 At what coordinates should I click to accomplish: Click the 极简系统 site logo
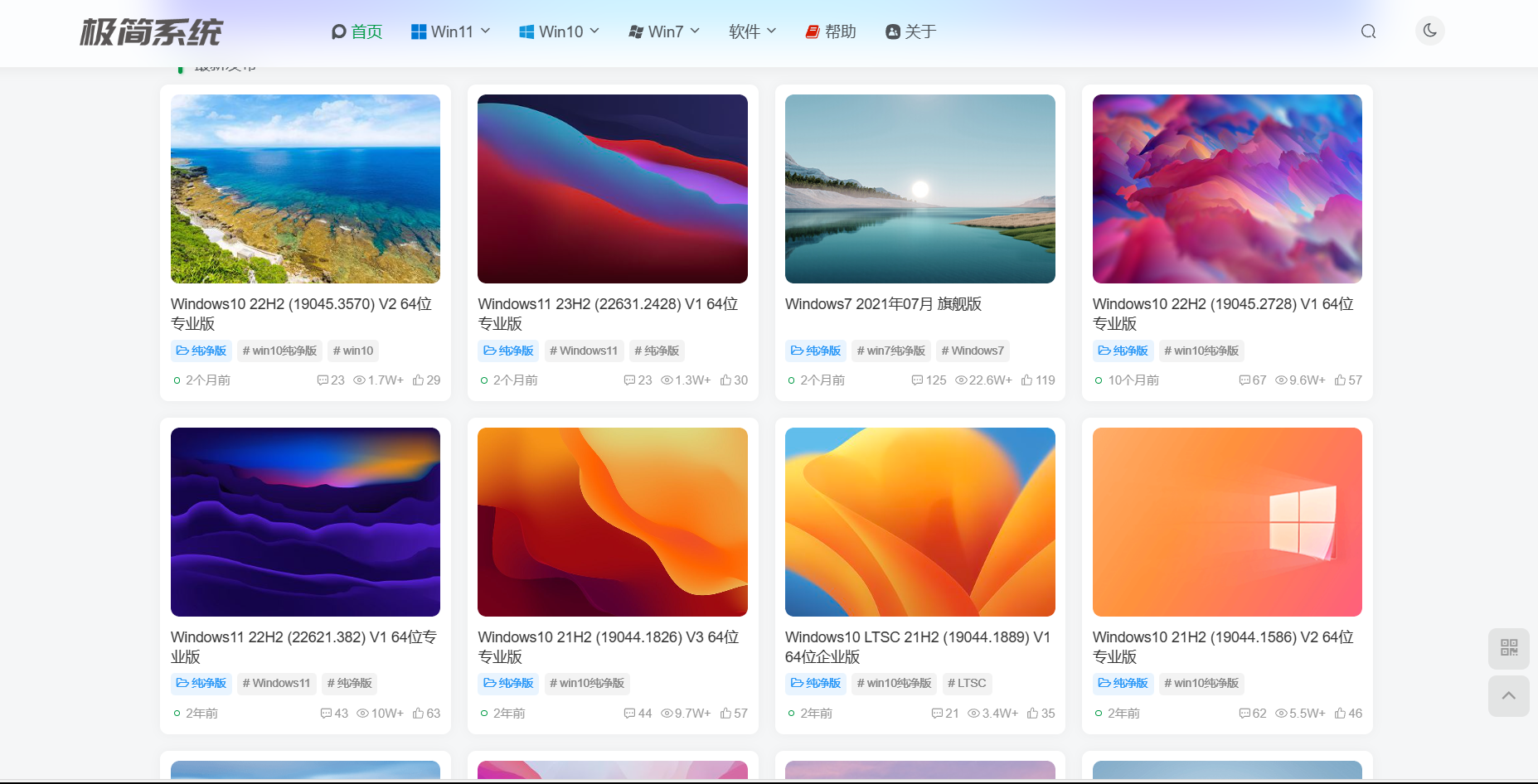coord(151,32)
